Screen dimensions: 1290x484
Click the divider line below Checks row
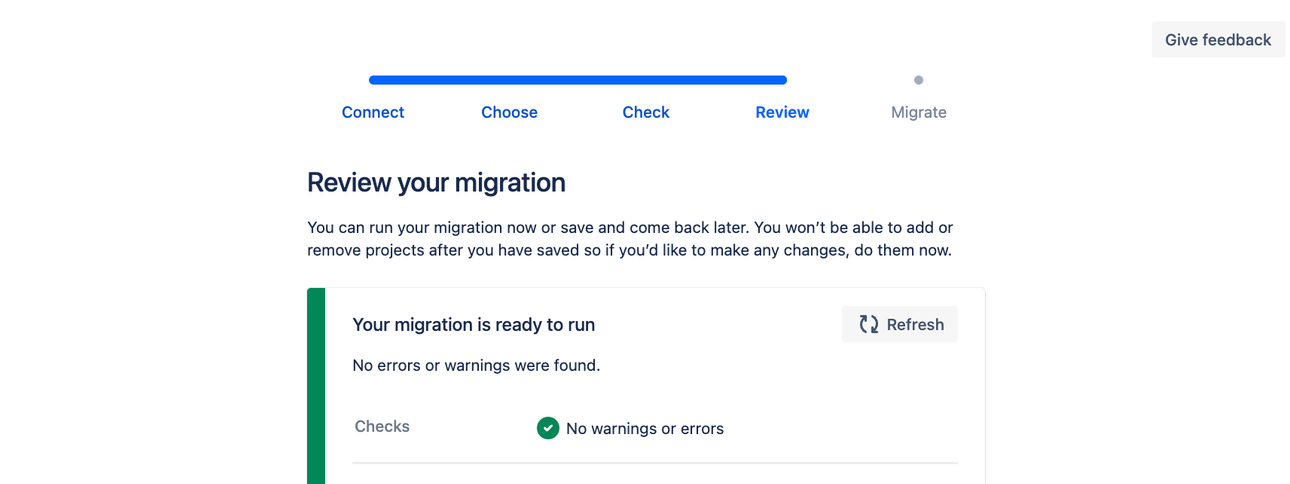coord(654,463)
